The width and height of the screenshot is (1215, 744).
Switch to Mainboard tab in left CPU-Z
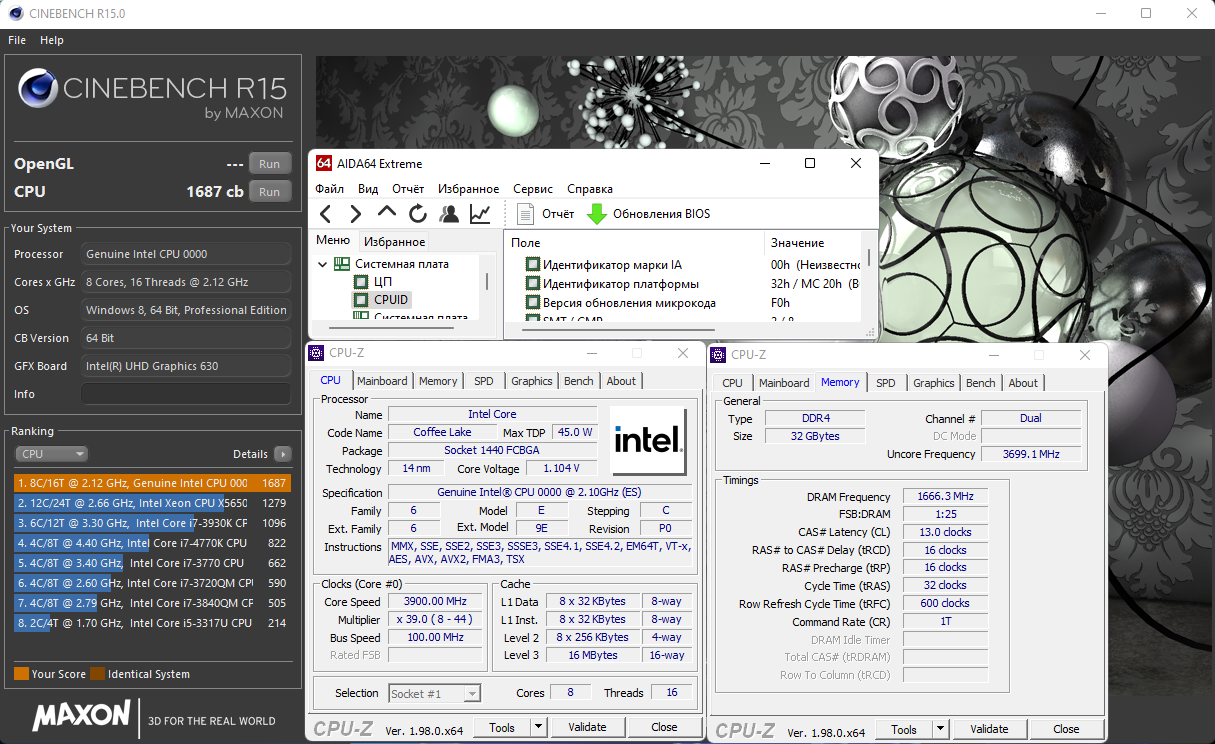382,381
